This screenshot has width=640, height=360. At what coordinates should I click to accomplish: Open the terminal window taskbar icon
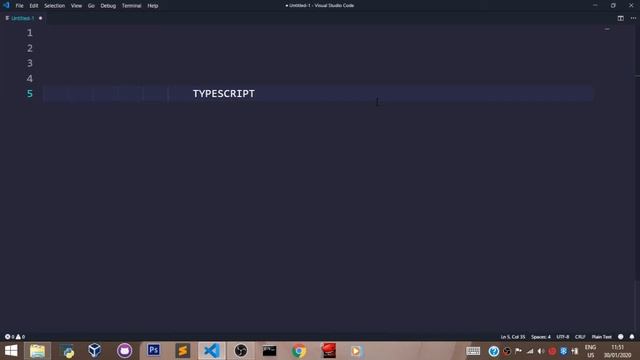tap(269, 351)
